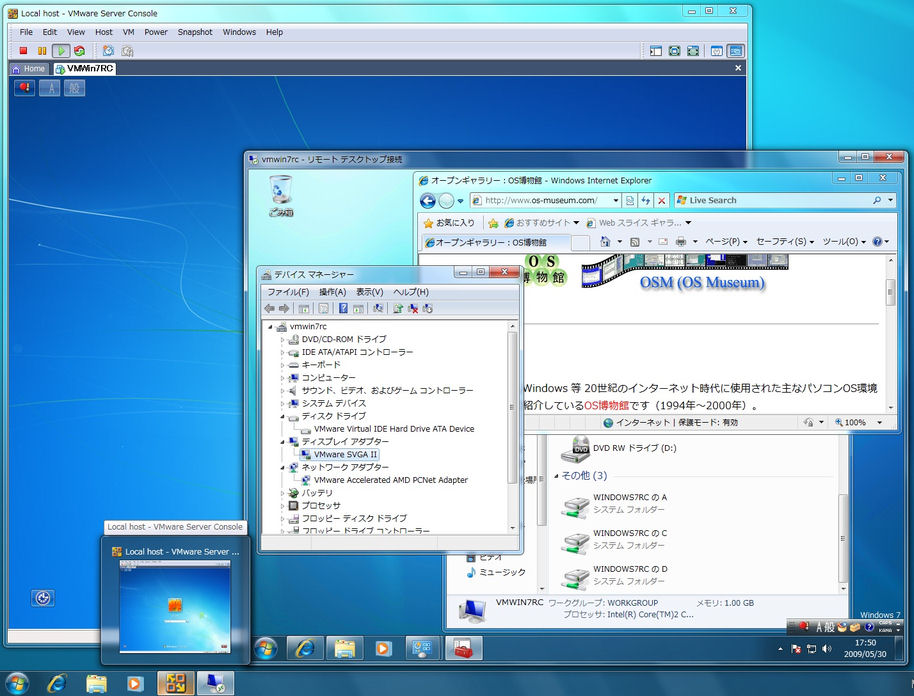Open the Start menu inside the remote desktop
Image resolution: width=914 pixels, height=696 pixels.
266,648
